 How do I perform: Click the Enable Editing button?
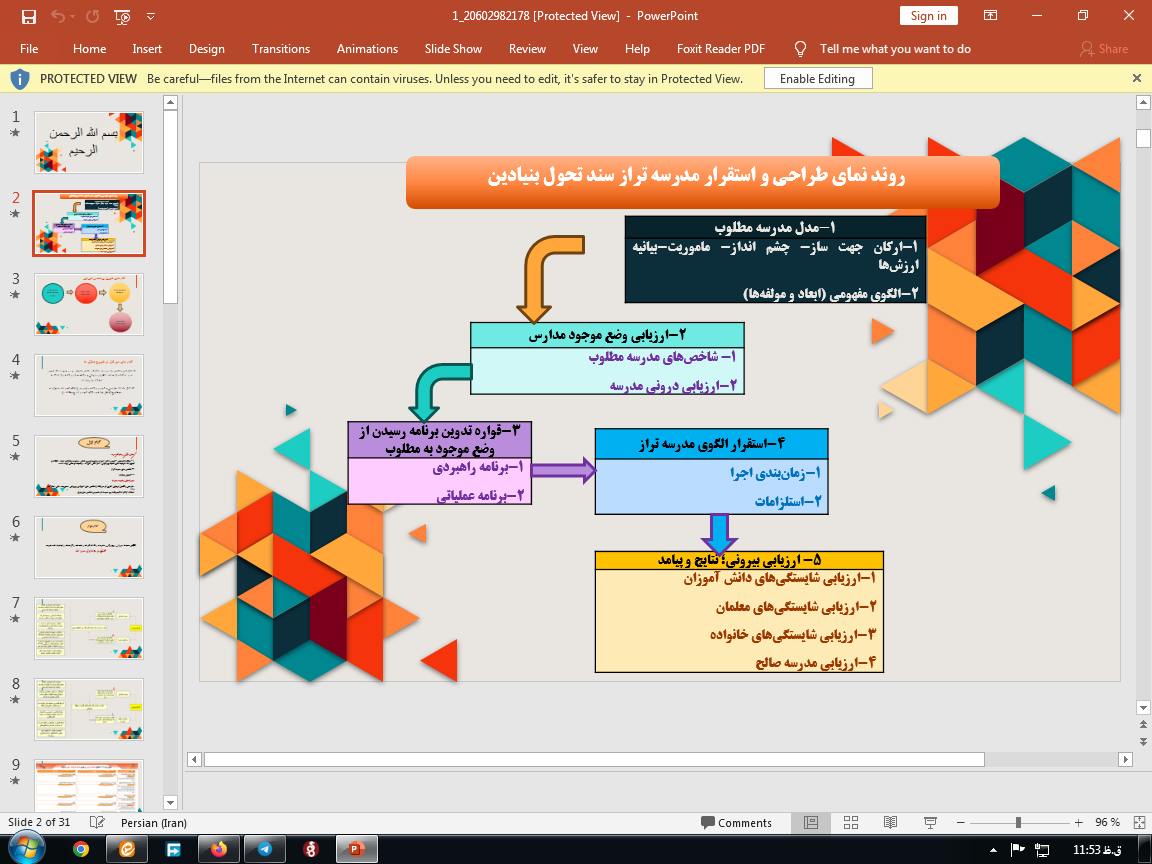tap(817, 79)
